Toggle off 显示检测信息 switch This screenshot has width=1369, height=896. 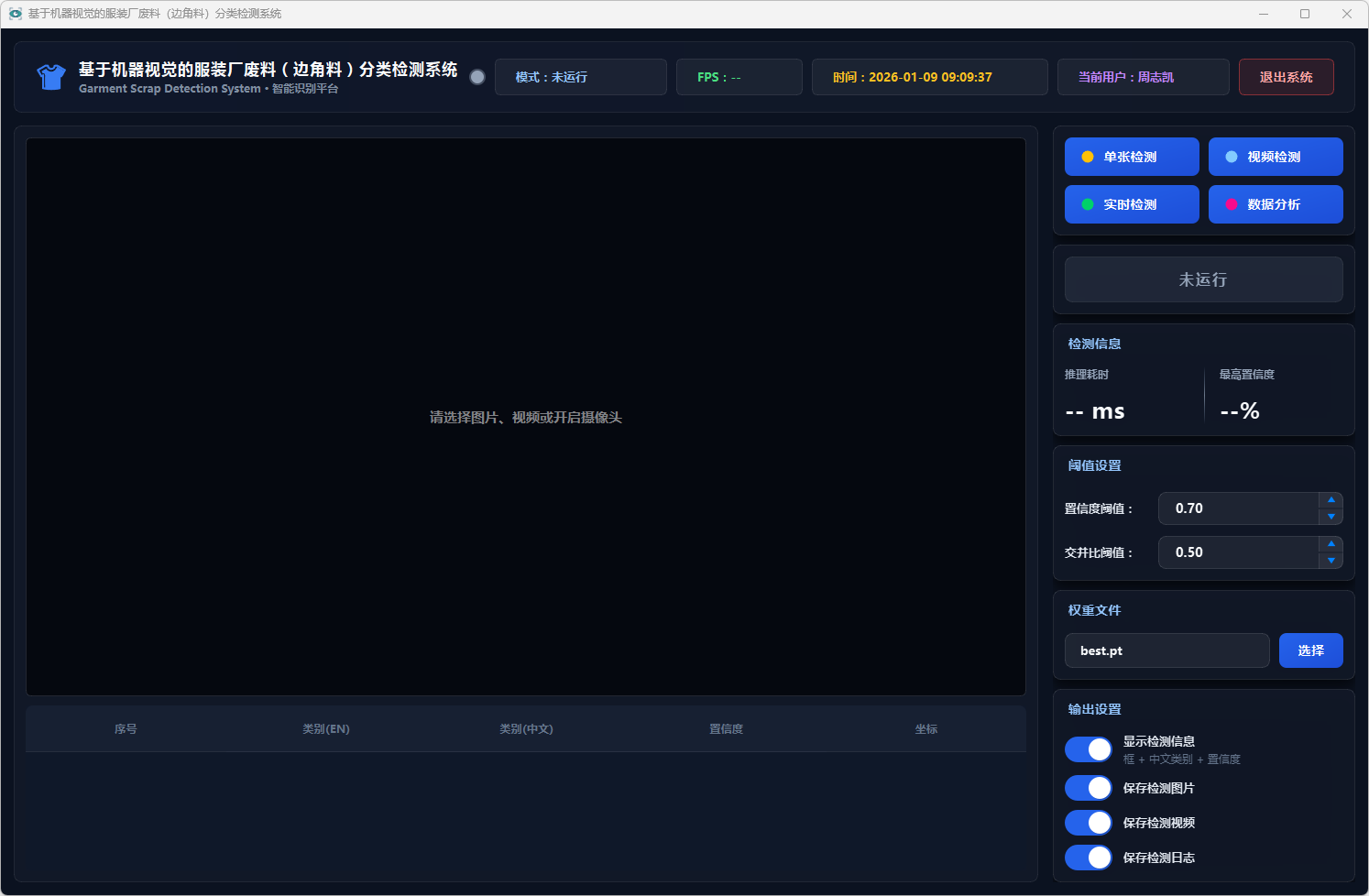pos(1089,749)
